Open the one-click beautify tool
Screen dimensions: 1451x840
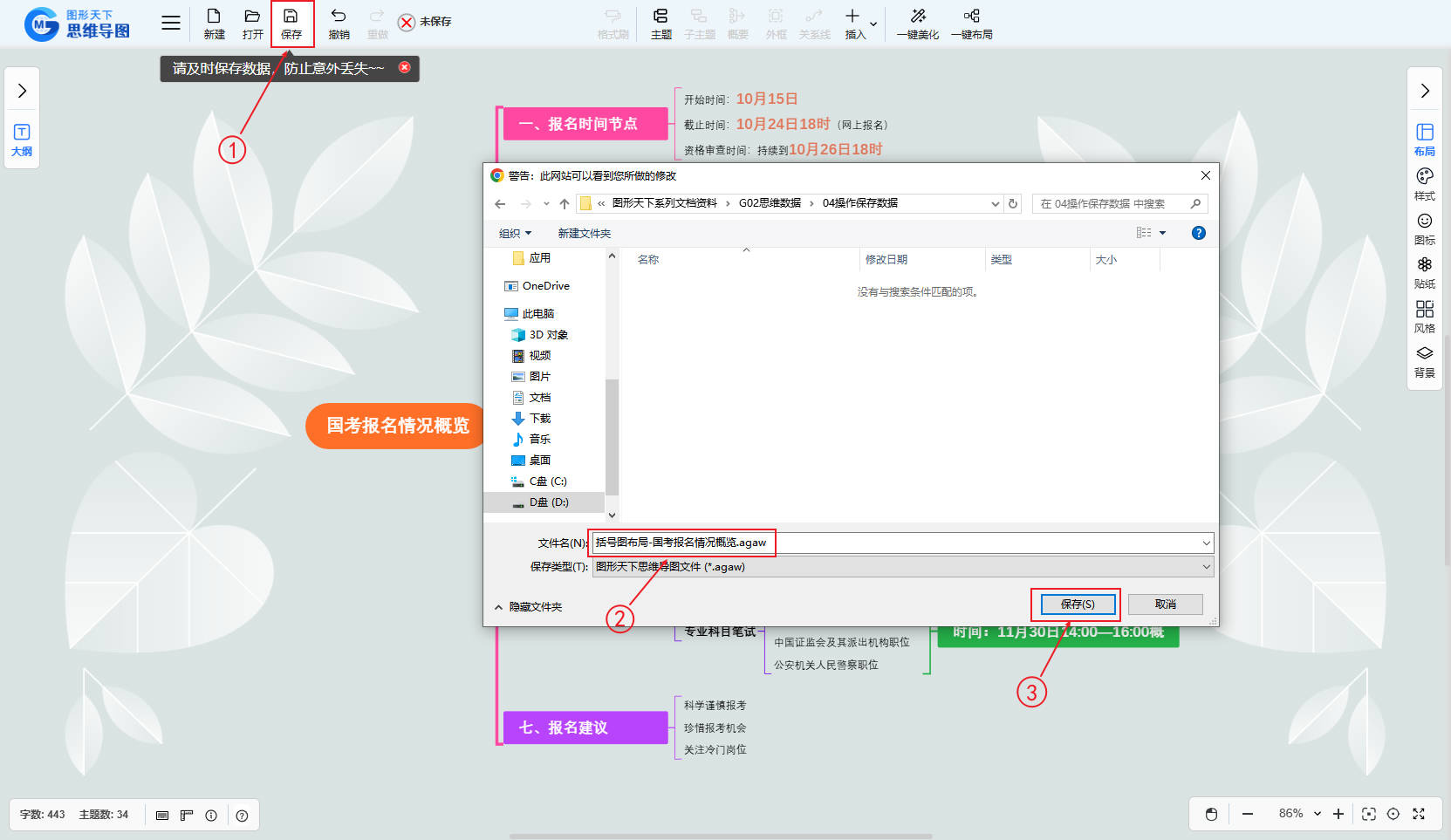tap(918, 24)
